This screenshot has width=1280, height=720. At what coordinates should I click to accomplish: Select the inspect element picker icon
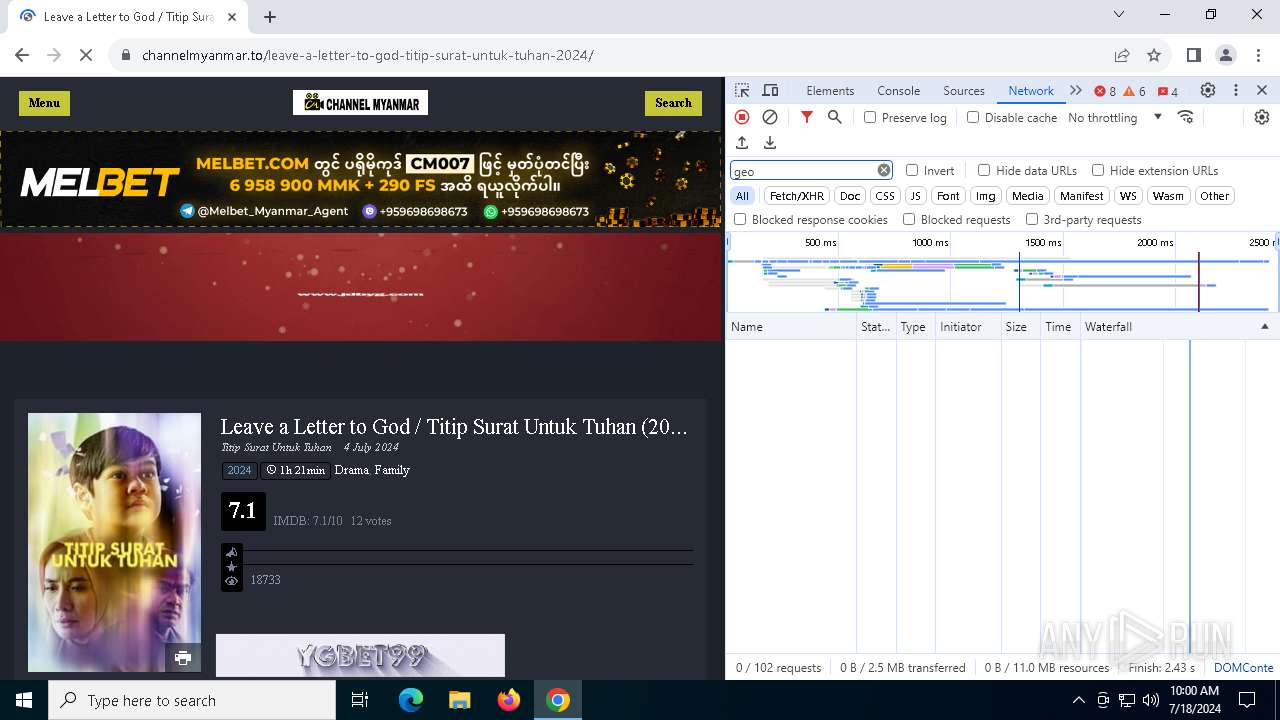point(742,90)
